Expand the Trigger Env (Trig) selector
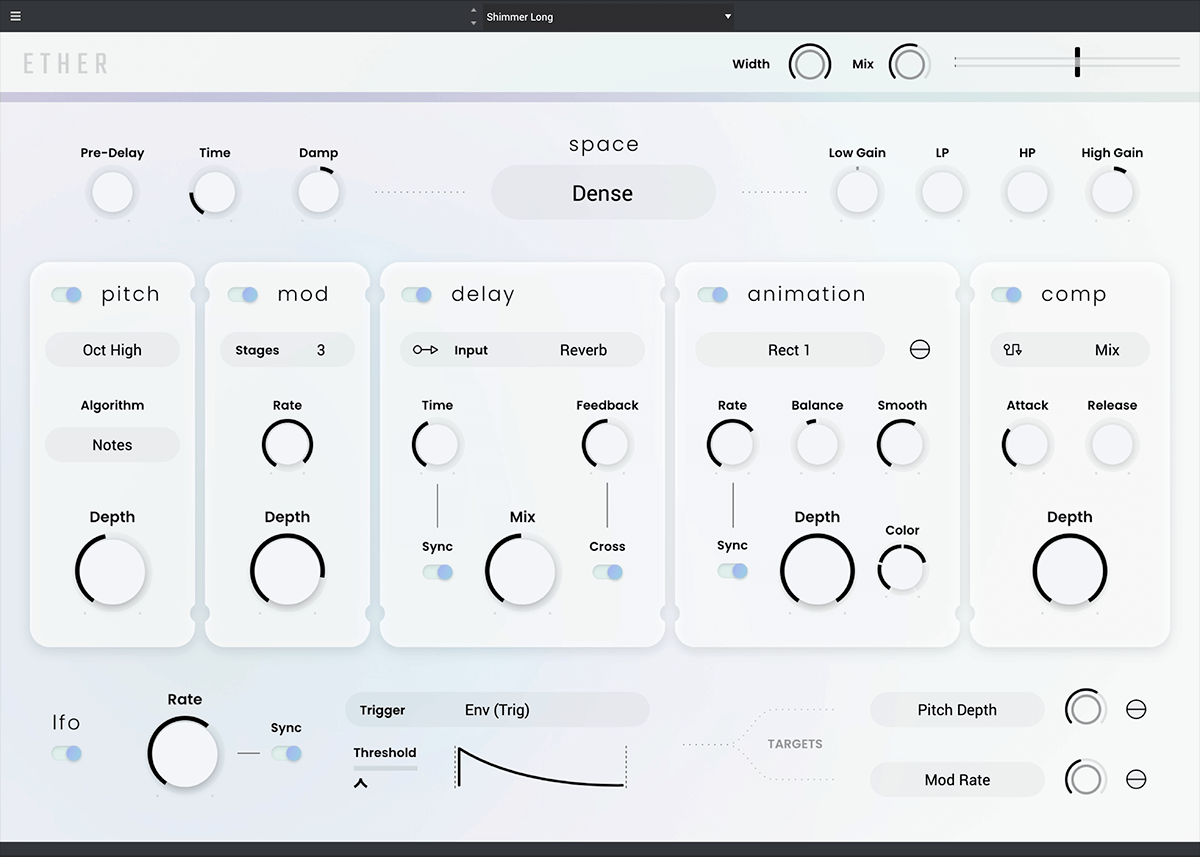Screen dimensions: 1200x857 pyautogui.click(x=497, y=710)
